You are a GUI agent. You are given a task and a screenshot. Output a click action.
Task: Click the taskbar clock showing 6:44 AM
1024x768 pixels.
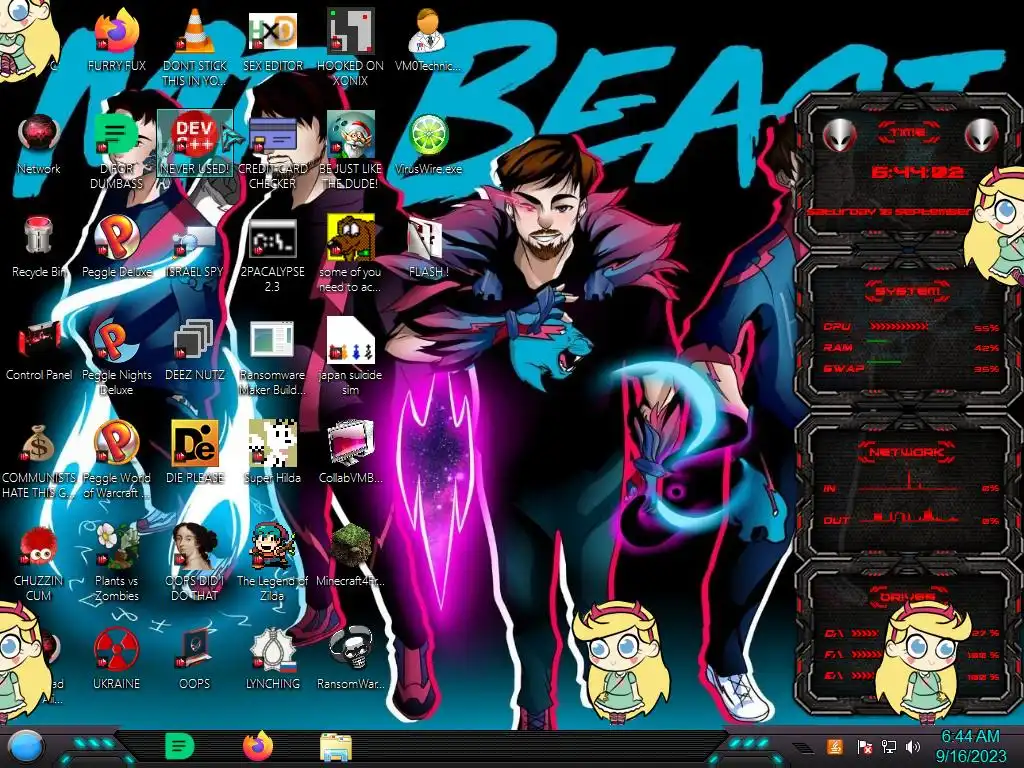point(970,746)
